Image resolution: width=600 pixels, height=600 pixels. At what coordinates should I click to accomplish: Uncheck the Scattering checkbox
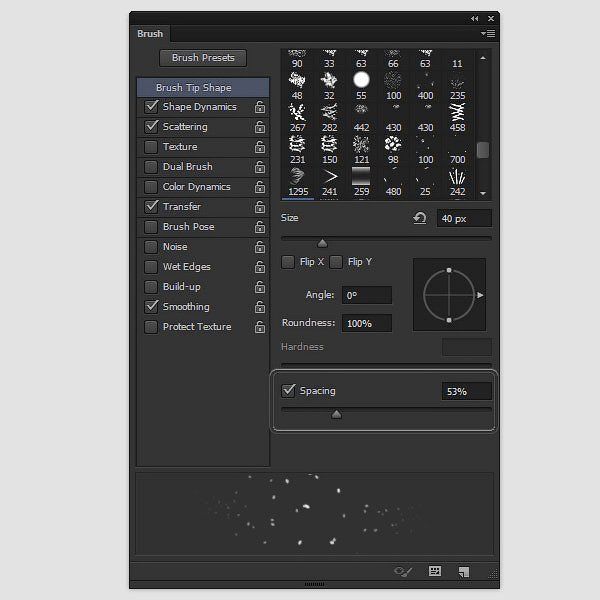(x=151, y=127)
